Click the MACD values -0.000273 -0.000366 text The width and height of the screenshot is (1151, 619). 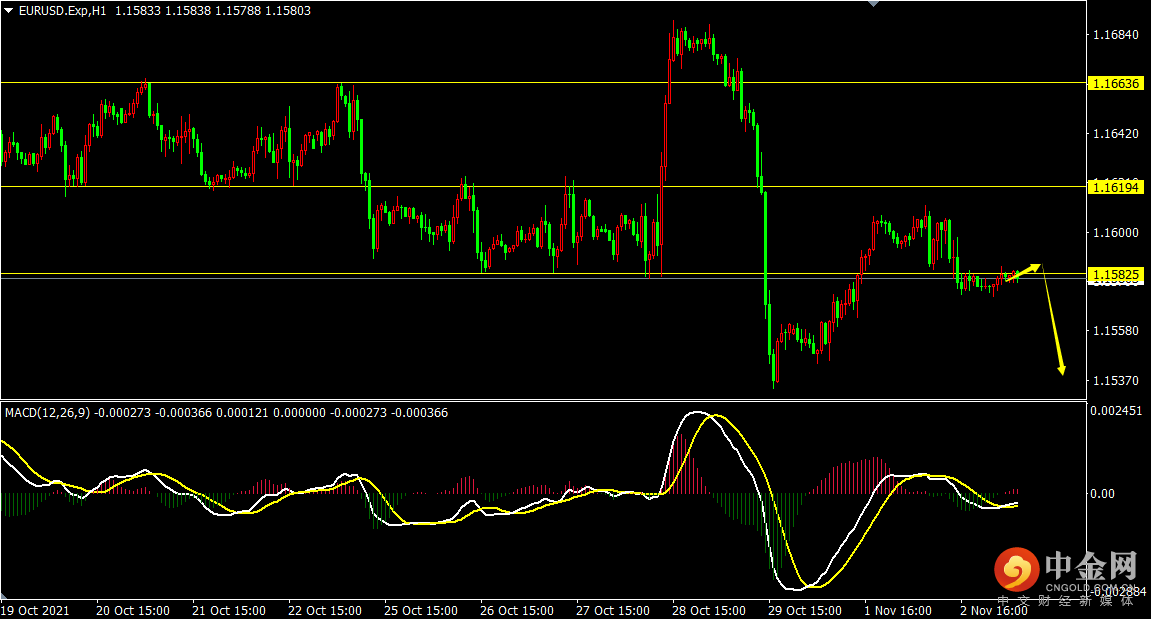(x=153, y=413)
